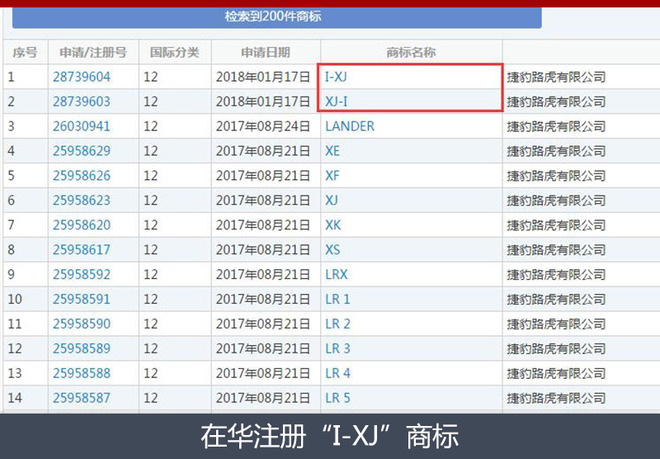Select application number 26030941
660x459 pixels.
click(82, 127)
